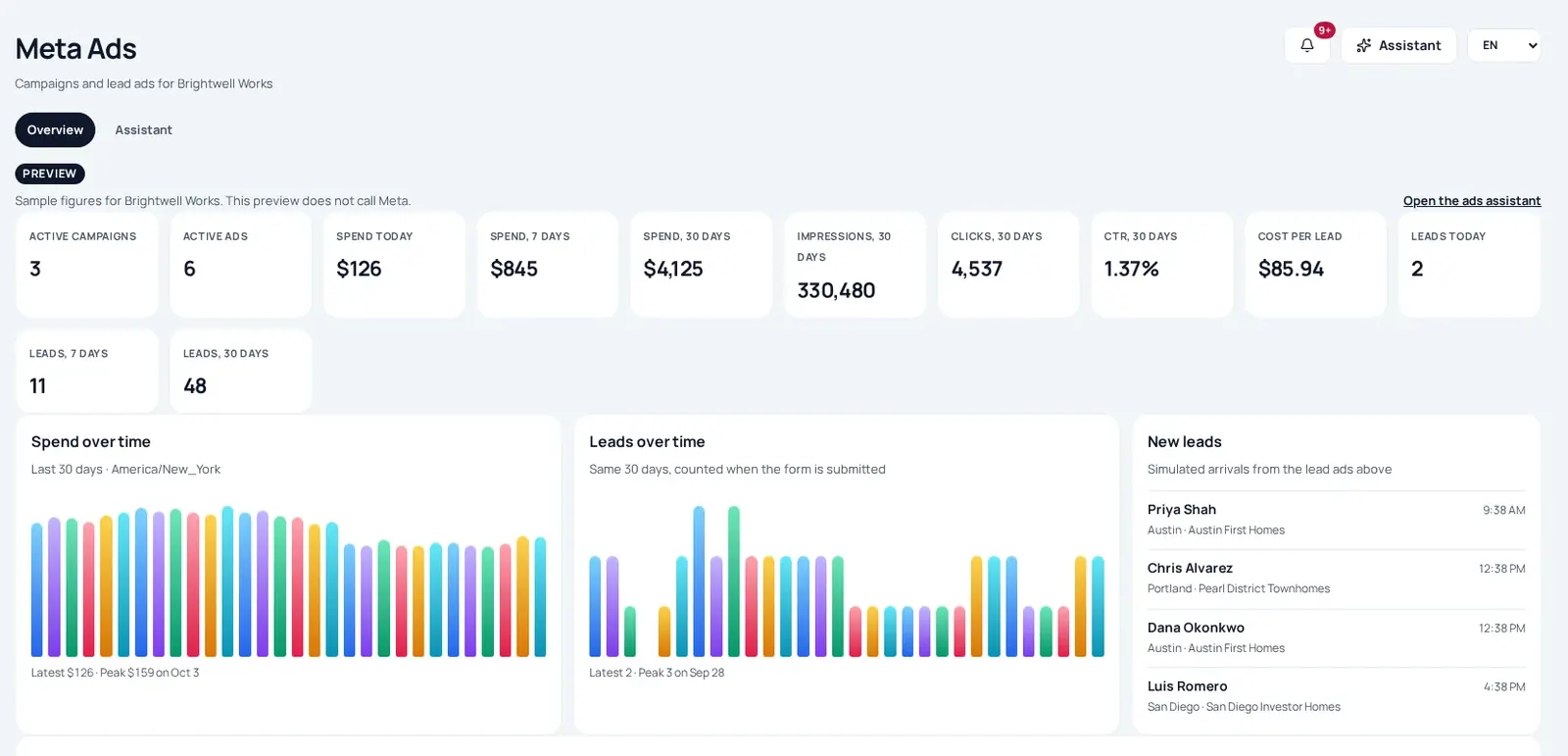Click the Spend, 7 Days $845 value
The width and height of the screenshot is (1568, 756).
click(x=514, y=269)
